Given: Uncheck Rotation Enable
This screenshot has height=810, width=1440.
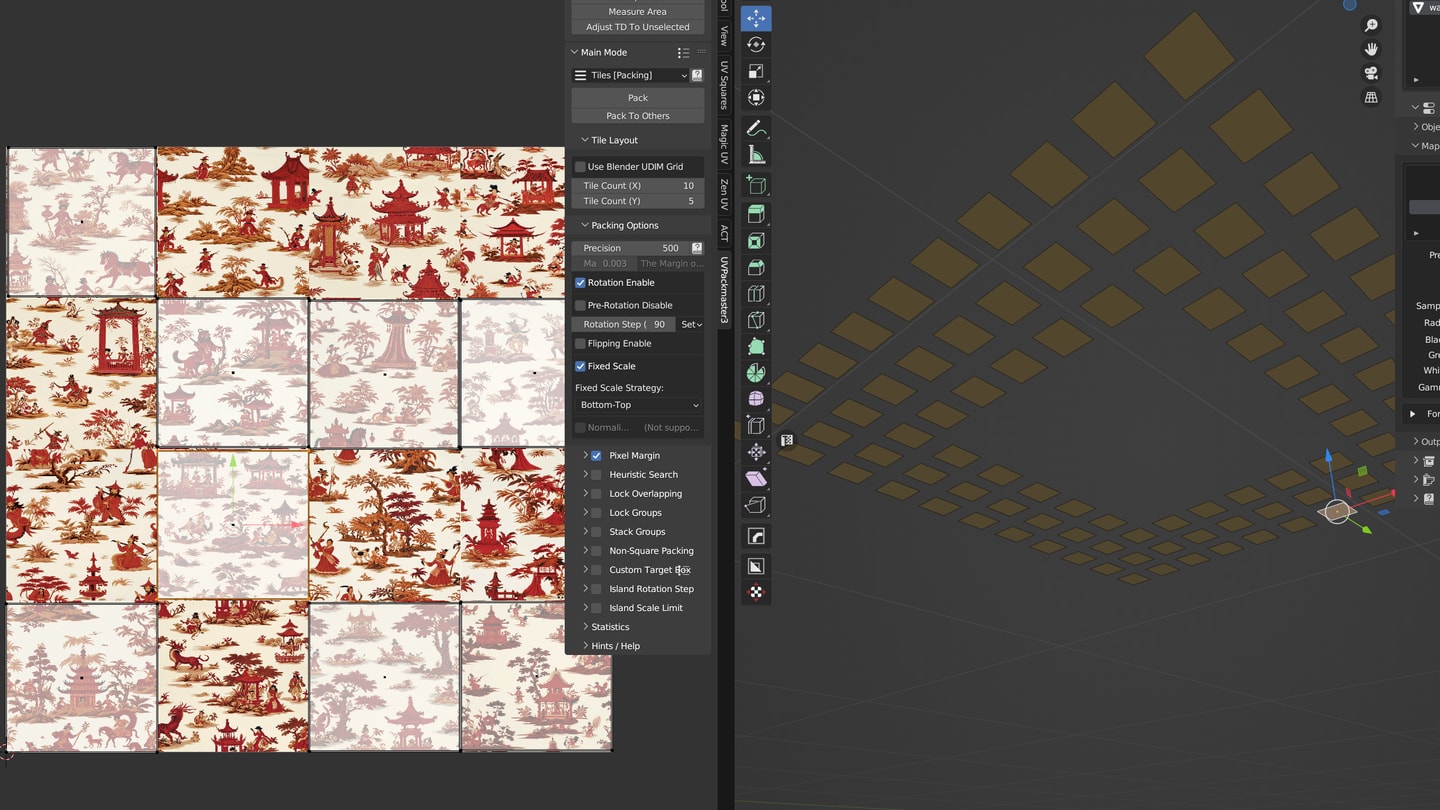Looking at the screenshot, I should 580,283.
